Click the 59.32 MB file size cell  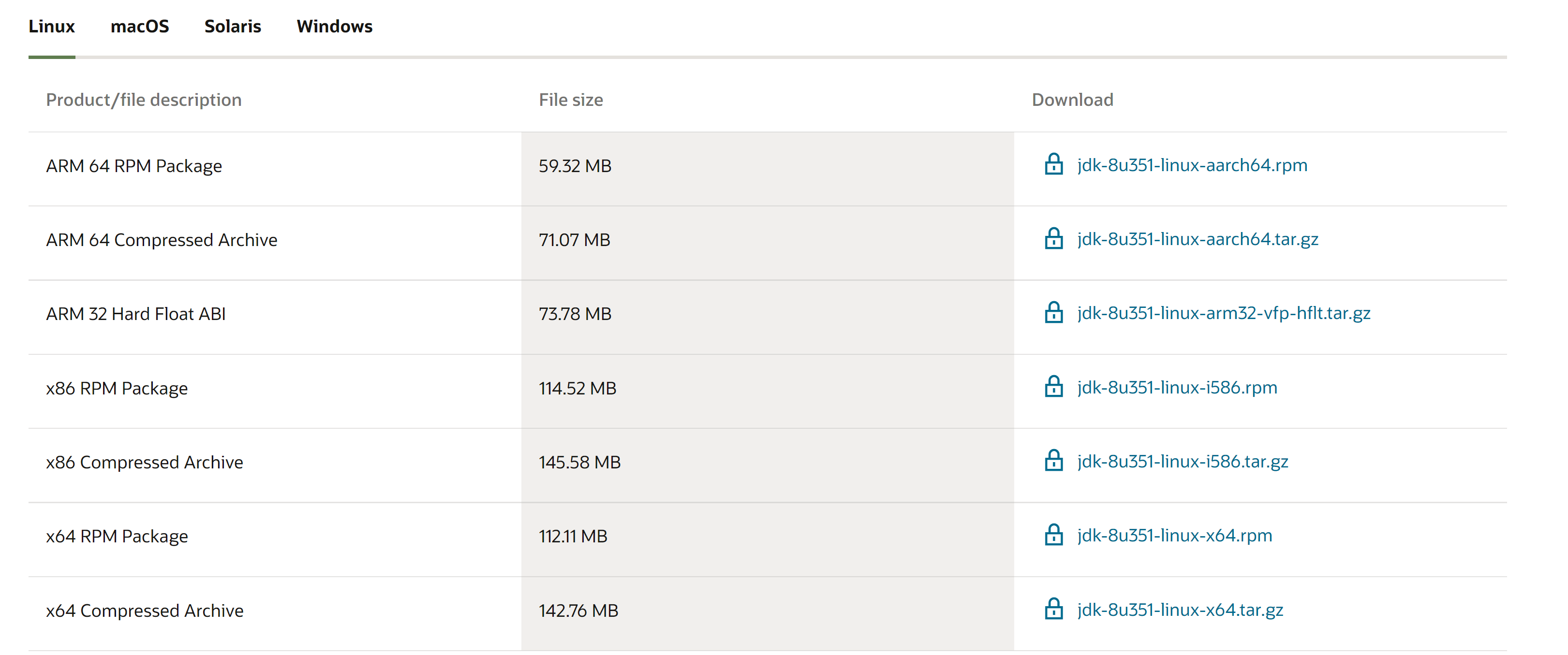tap(768, 169)
